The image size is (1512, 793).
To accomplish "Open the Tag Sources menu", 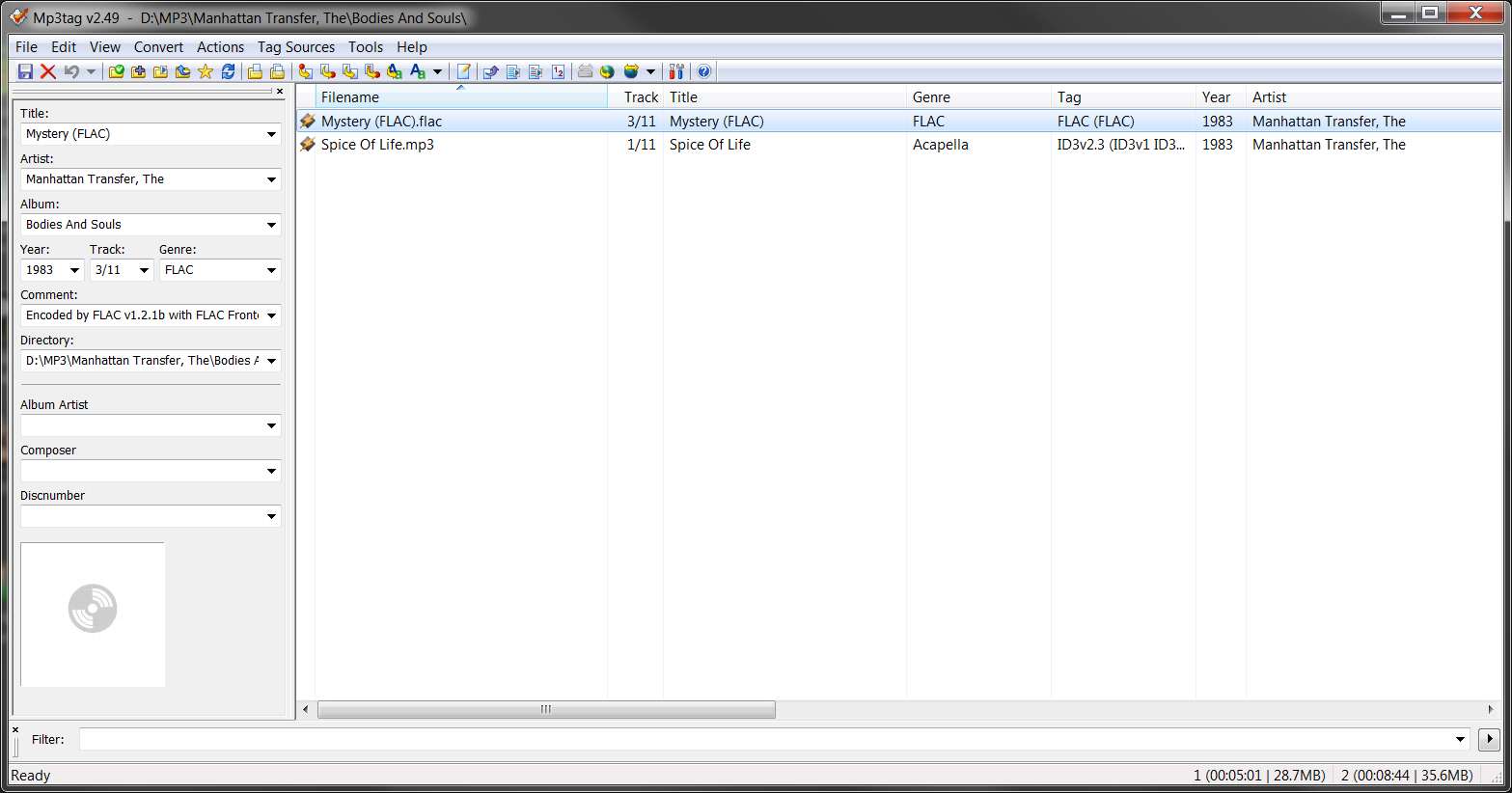I will [296, 46].
